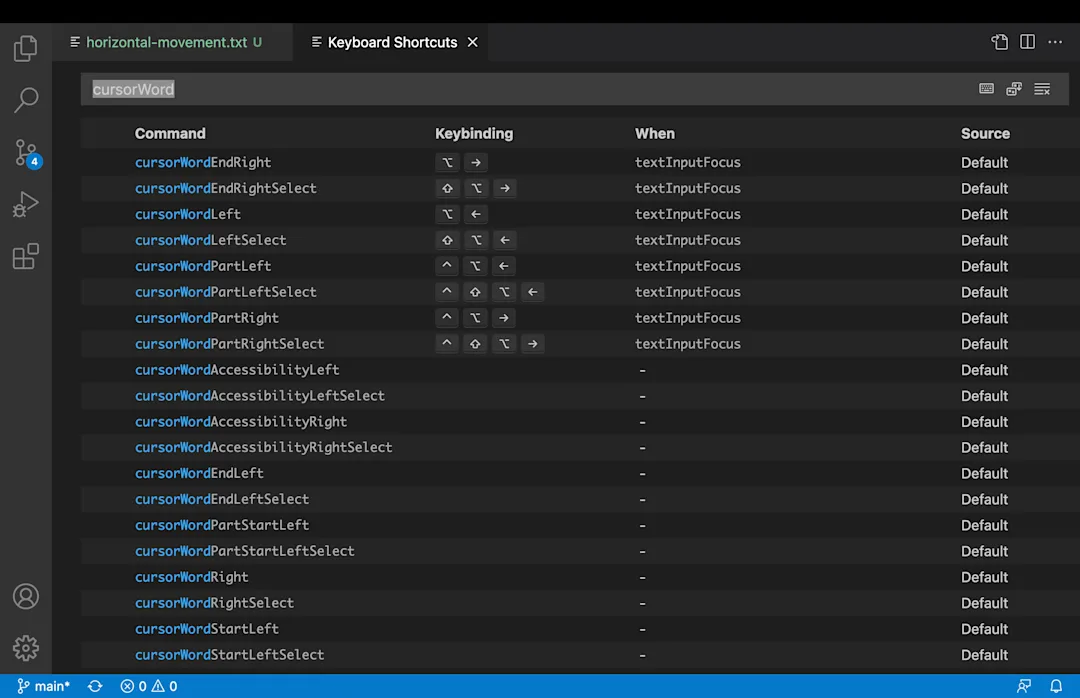Viewport: 1080px width, 698px height.
Task: Open the Search view in the sidebar
Action: point(25,100)
